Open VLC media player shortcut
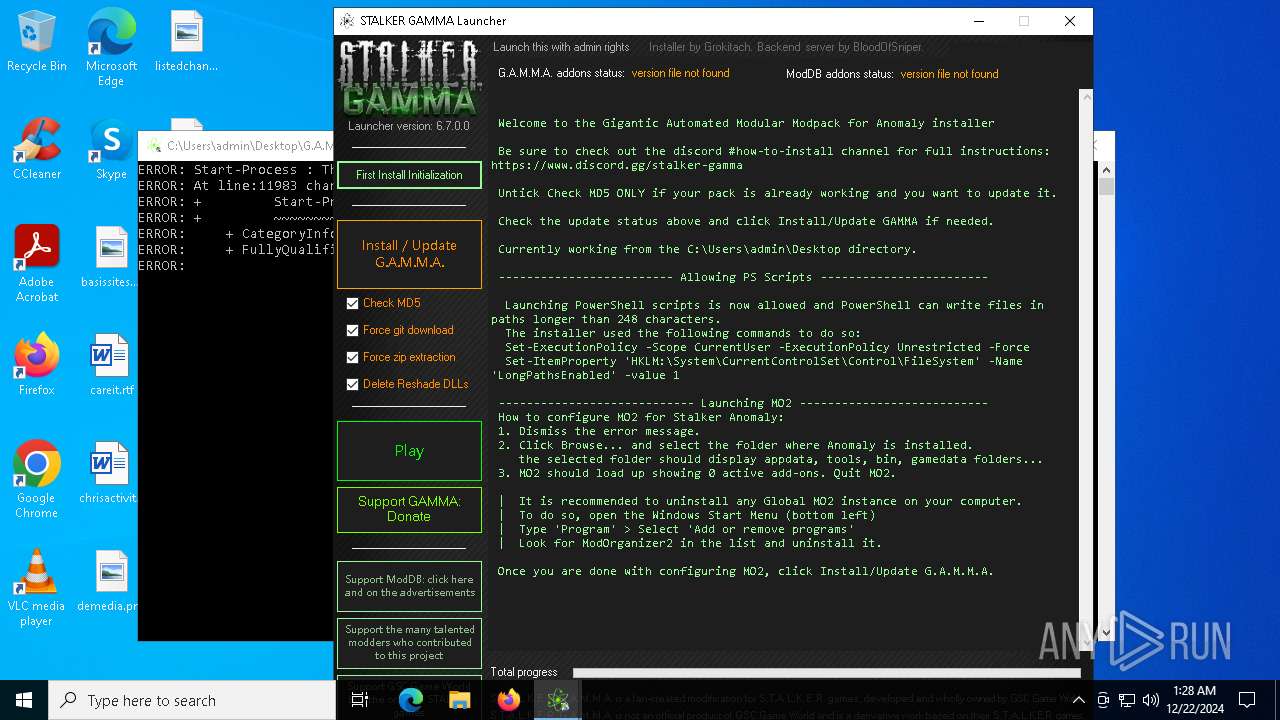 click(37, 588)
